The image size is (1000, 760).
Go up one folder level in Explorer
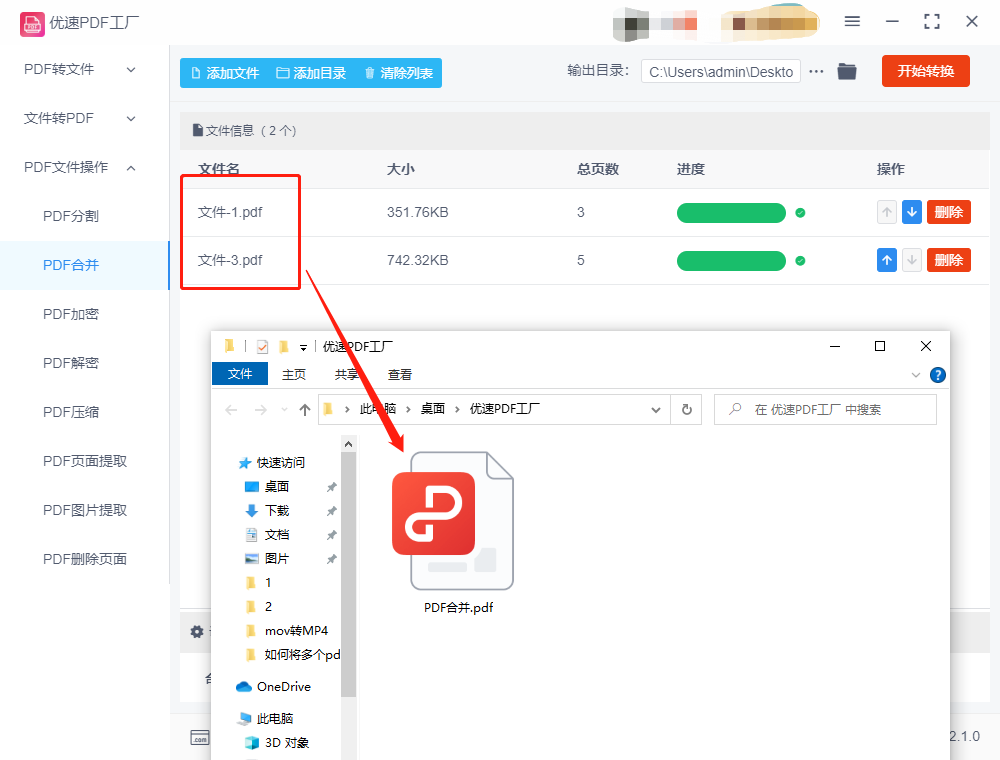(x=305, y=410)
